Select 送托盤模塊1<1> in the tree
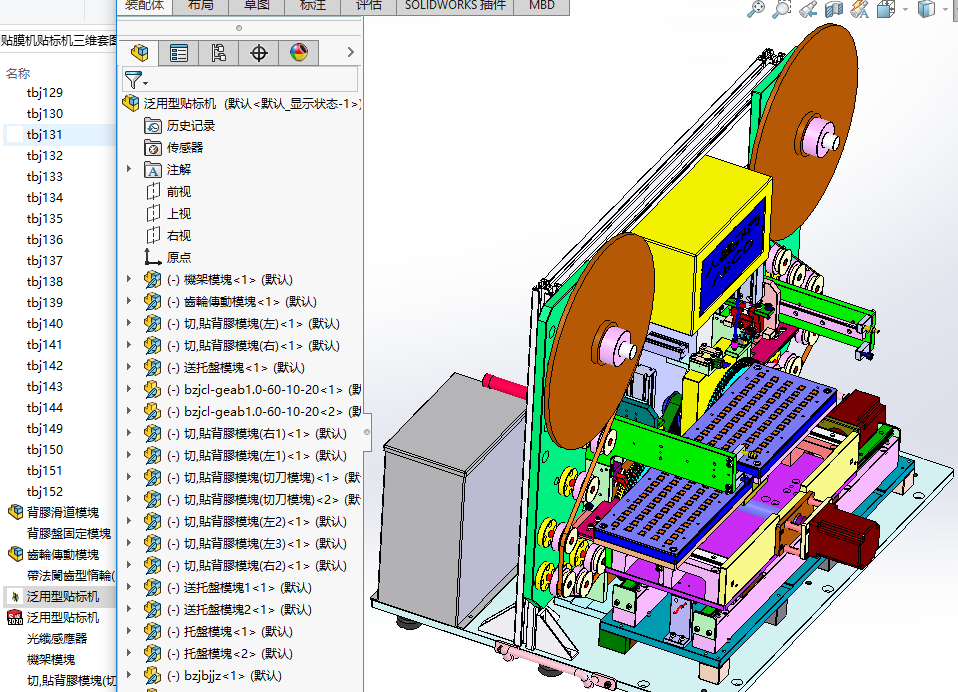 coord(239,588)
